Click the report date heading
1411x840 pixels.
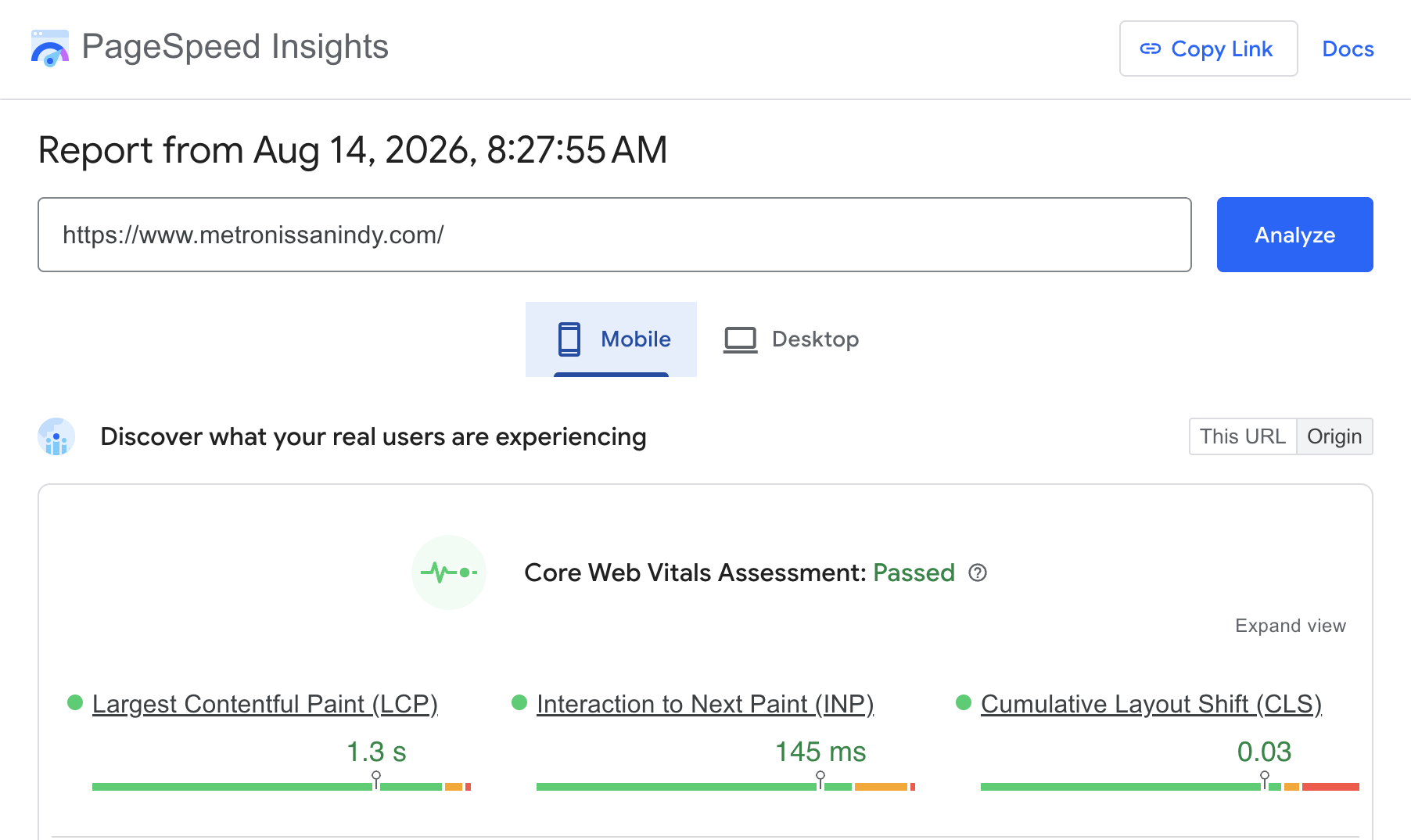point(353,149)
